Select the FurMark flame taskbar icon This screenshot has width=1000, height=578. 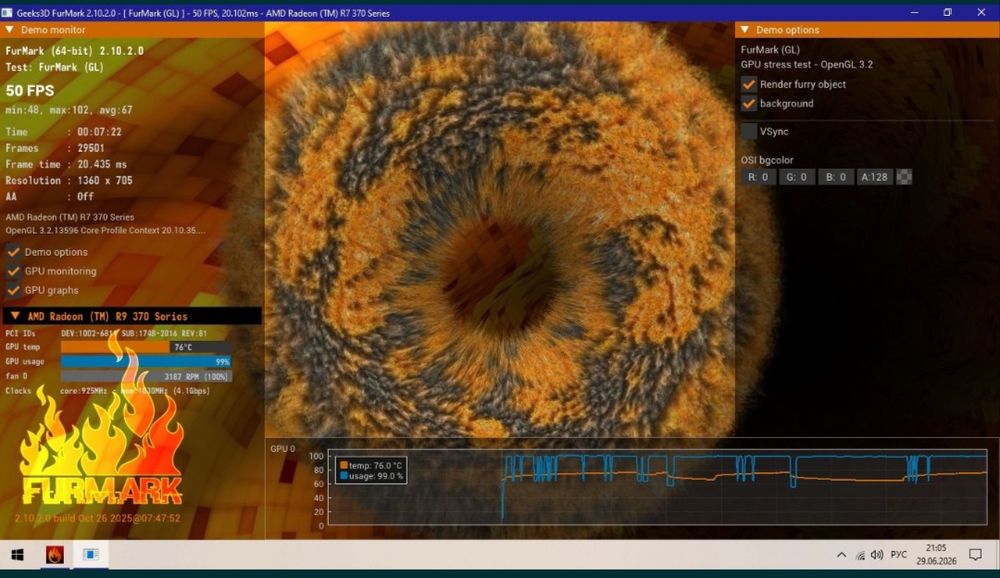(55, 554)
